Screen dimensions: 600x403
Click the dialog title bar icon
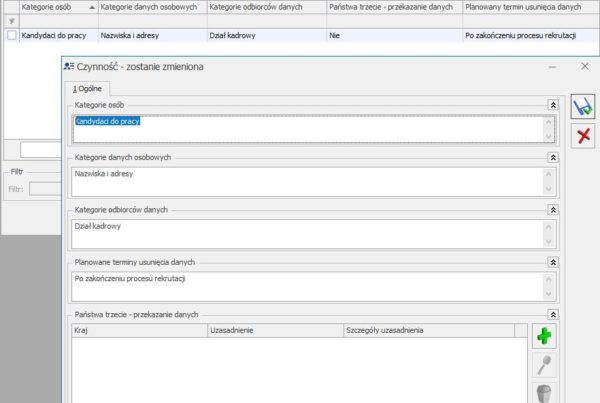(x=68, y=65)
